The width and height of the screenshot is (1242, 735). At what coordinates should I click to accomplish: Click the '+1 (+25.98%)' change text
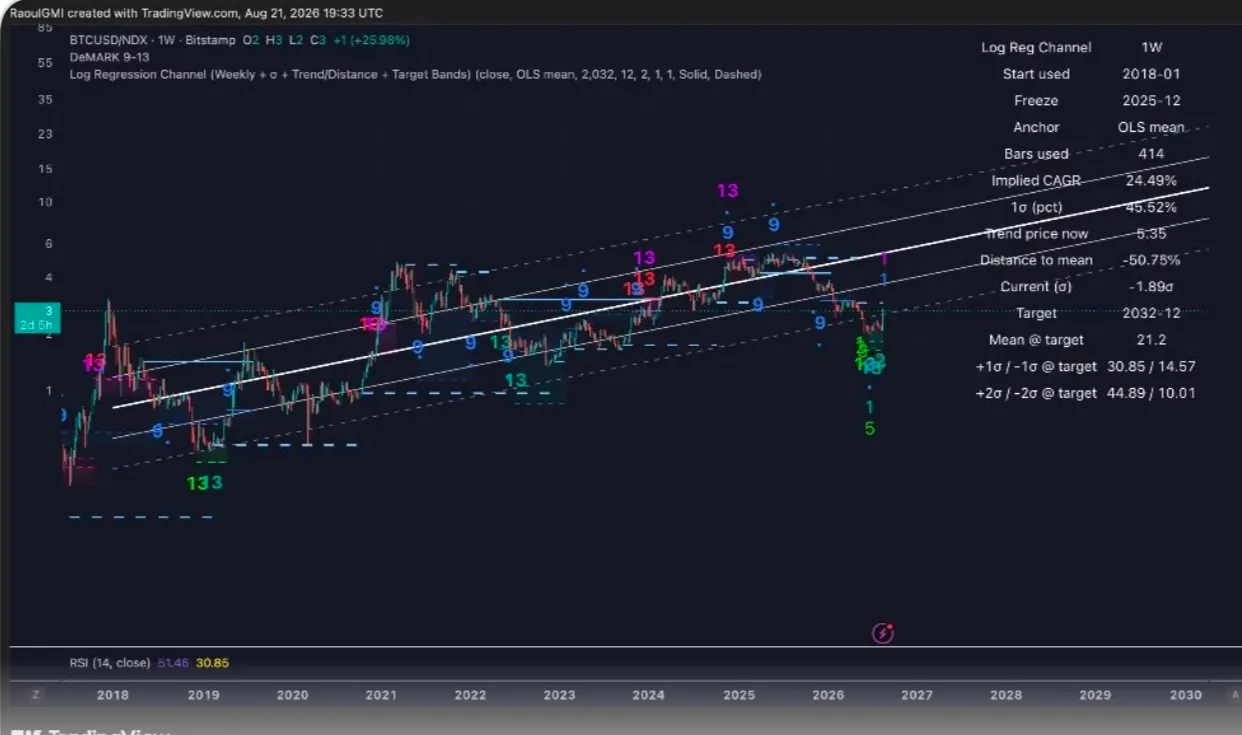click(371, 40)
